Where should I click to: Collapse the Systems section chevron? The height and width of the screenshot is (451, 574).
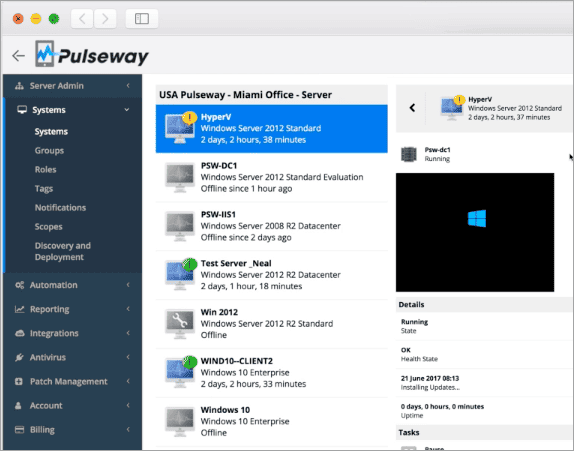(127, 109)
